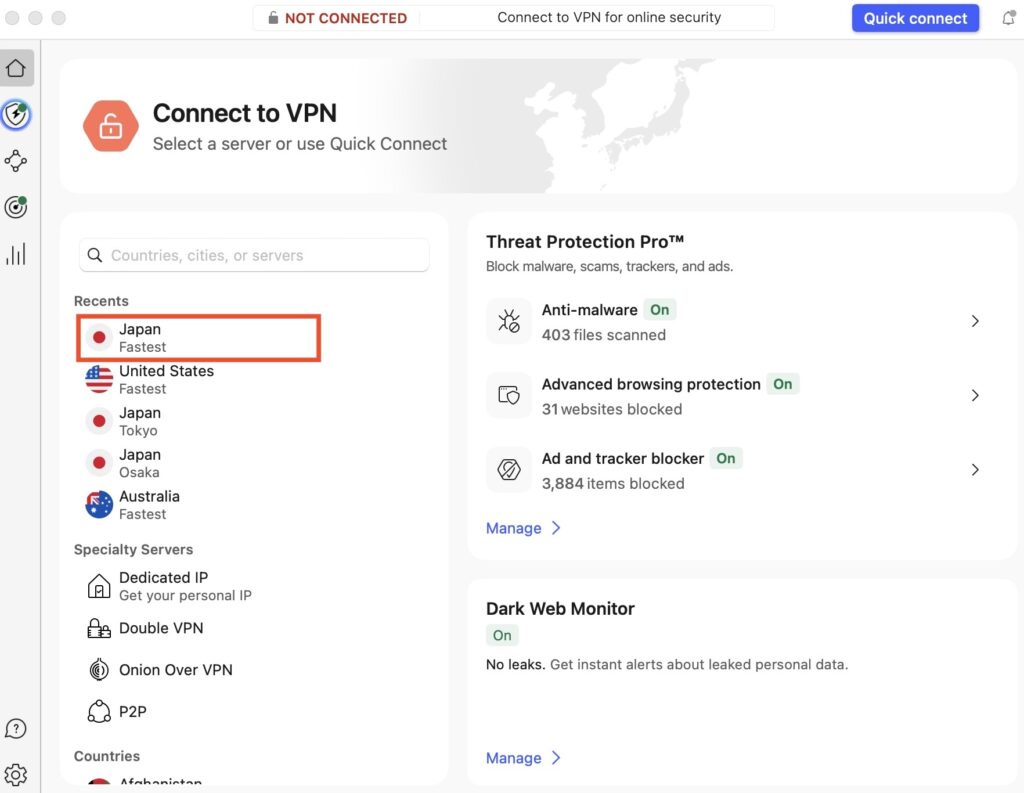This screenshot has height=793, width=1024.
Task: Click the United States flag icon
Action: pos(99,380)
